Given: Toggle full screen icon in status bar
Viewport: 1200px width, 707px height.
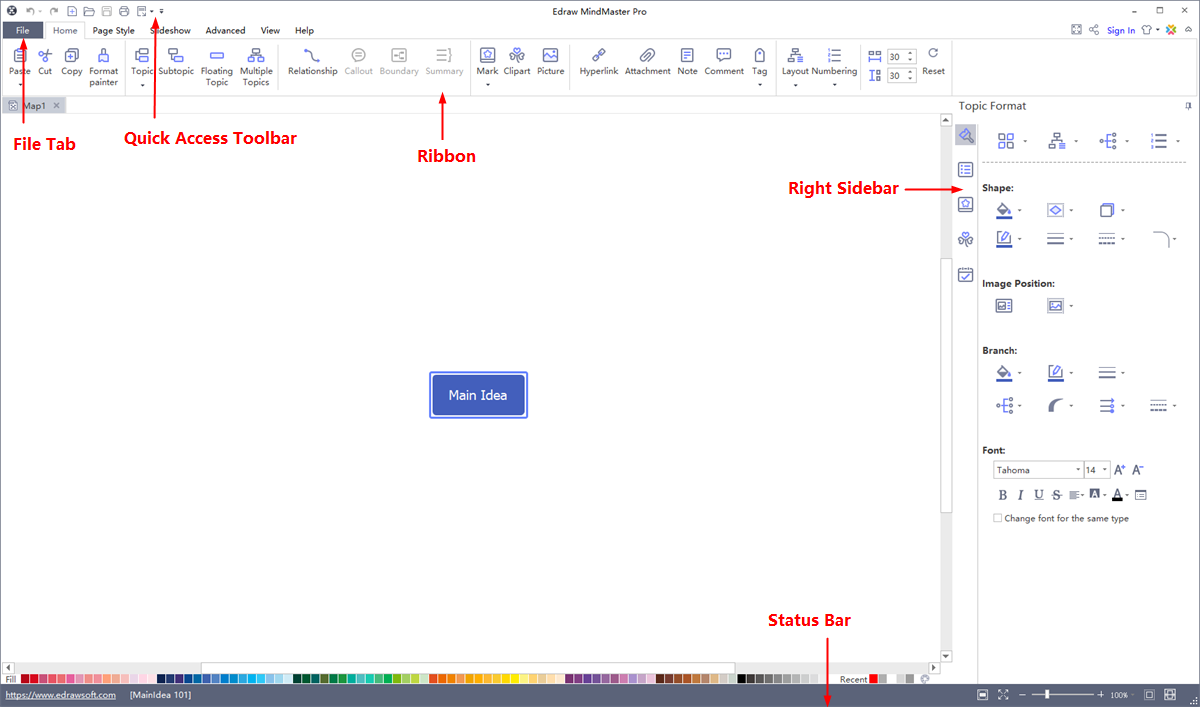Looking at the screenshot, I should click(1003, 695).
